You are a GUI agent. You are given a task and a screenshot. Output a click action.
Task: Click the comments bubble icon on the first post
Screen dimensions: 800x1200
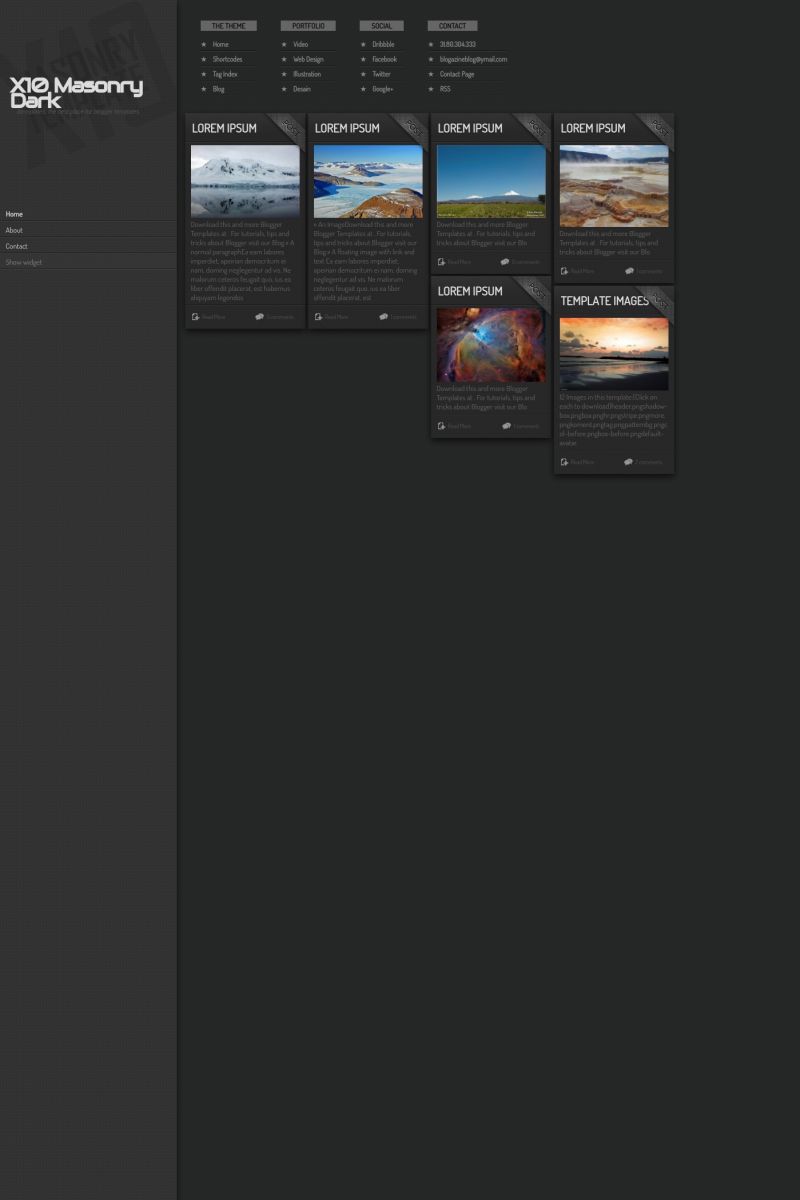(260, 317)
